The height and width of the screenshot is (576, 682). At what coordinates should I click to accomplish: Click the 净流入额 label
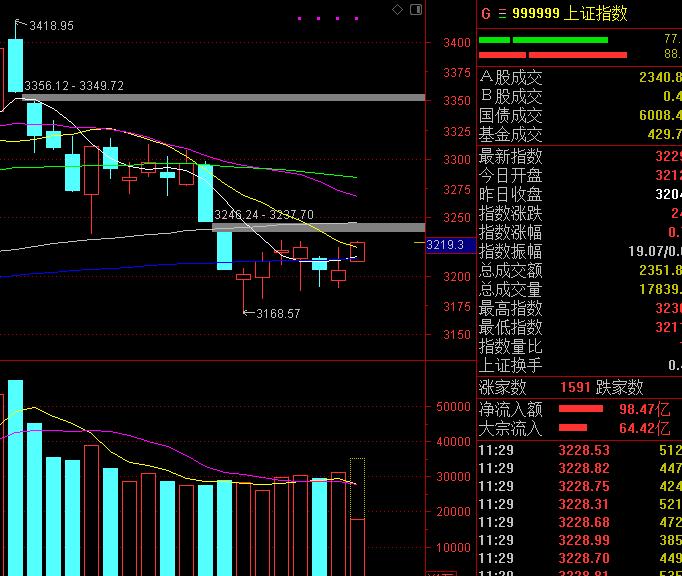point(511,409)
